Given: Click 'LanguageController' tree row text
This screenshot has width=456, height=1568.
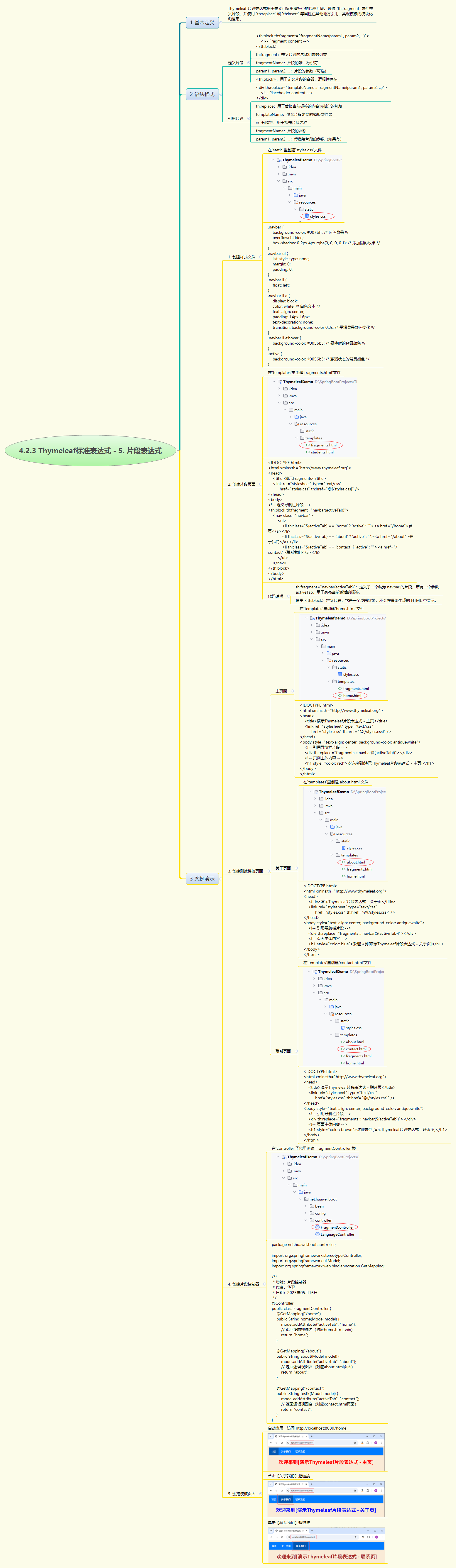Looking at the screenshot, I should coord(337,1235).
